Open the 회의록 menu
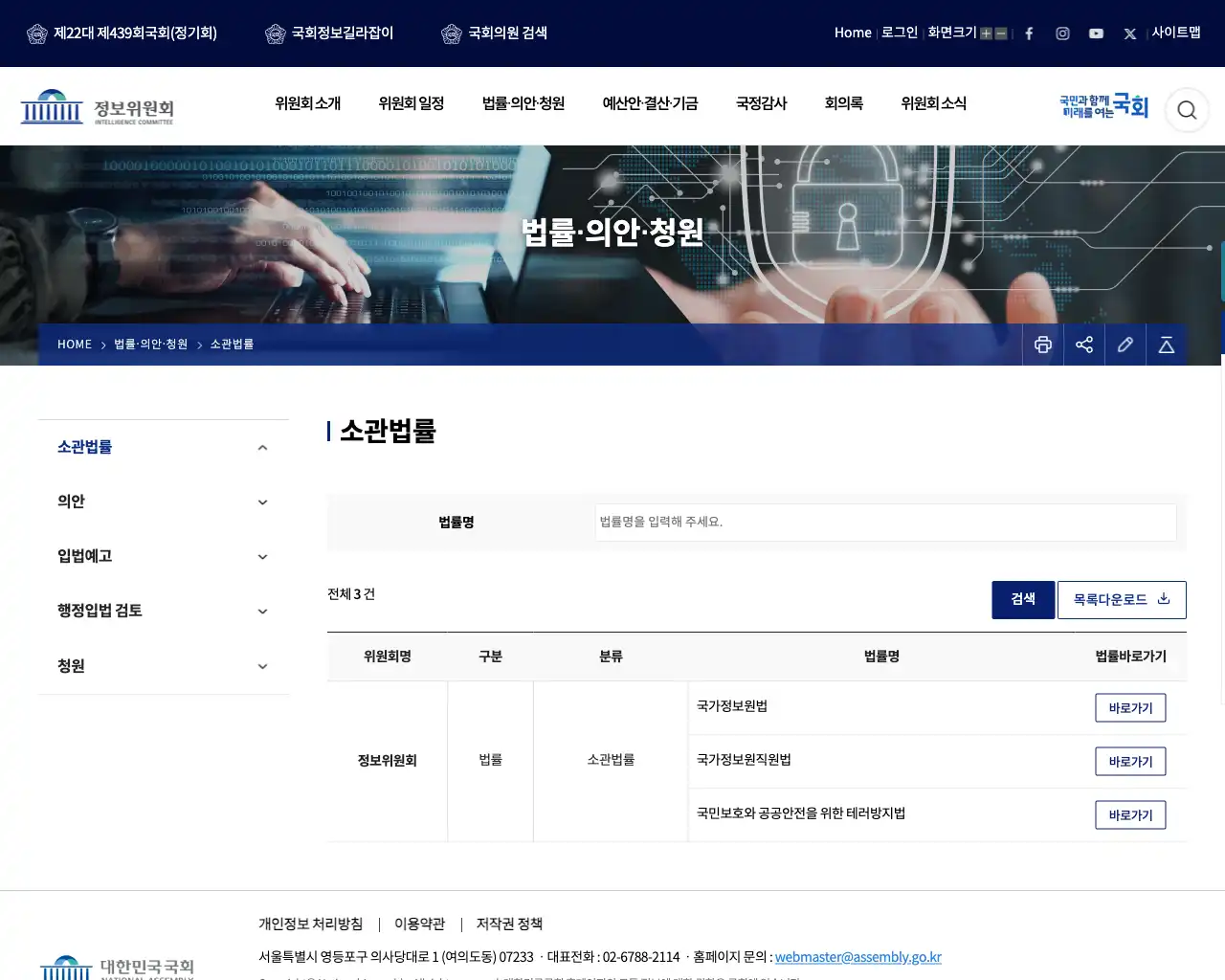Screen dimensions: 1225x980 [x=844, y=103]
